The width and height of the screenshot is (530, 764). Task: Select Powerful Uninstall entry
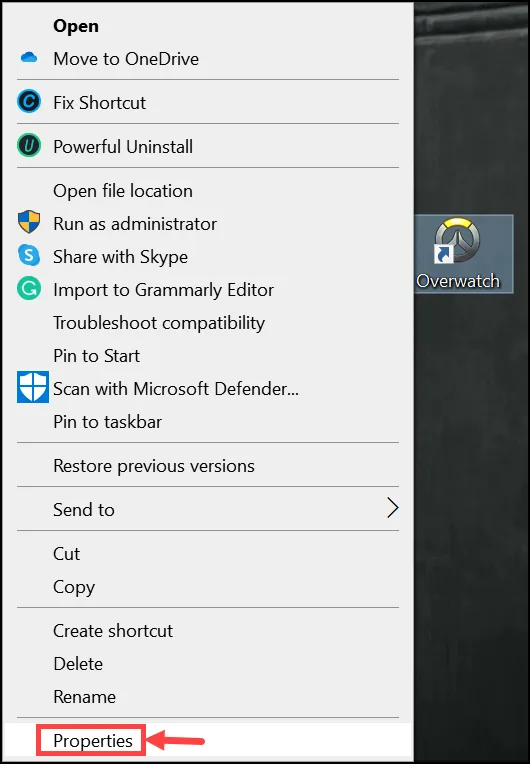pyautogui.click(x=208, y=147)
